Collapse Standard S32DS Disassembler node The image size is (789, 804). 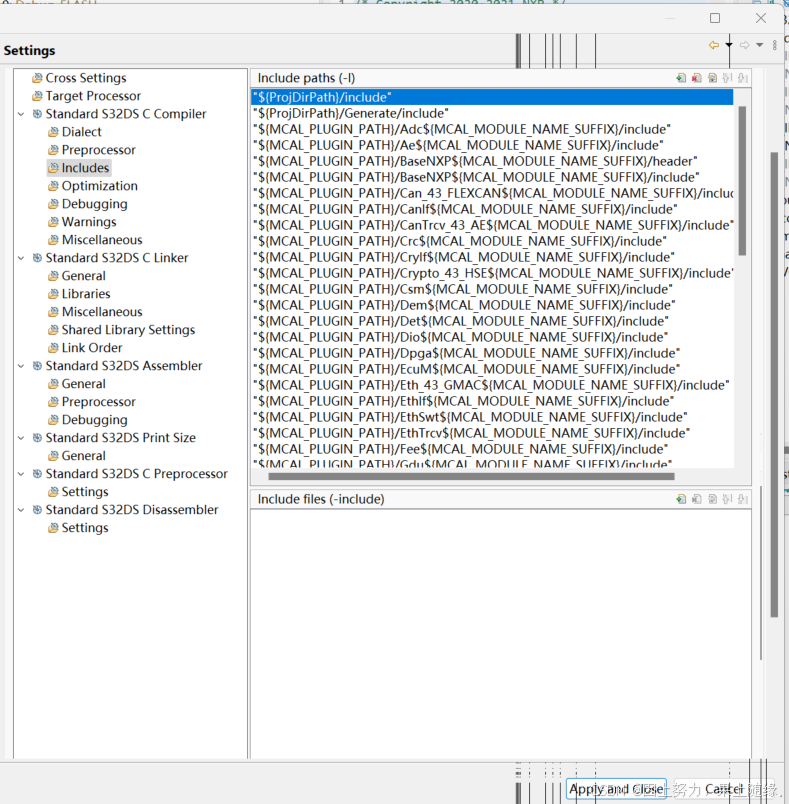21,510
